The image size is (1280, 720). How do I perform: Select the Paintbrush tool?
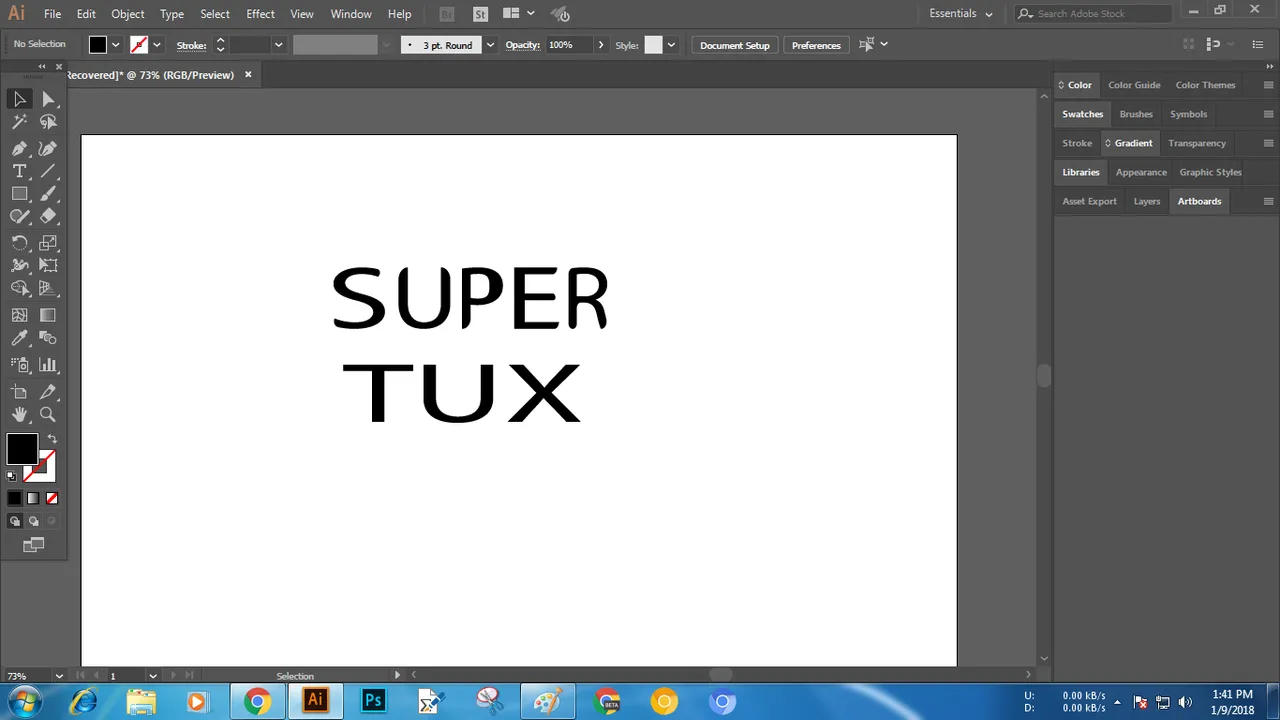point(48,194)
